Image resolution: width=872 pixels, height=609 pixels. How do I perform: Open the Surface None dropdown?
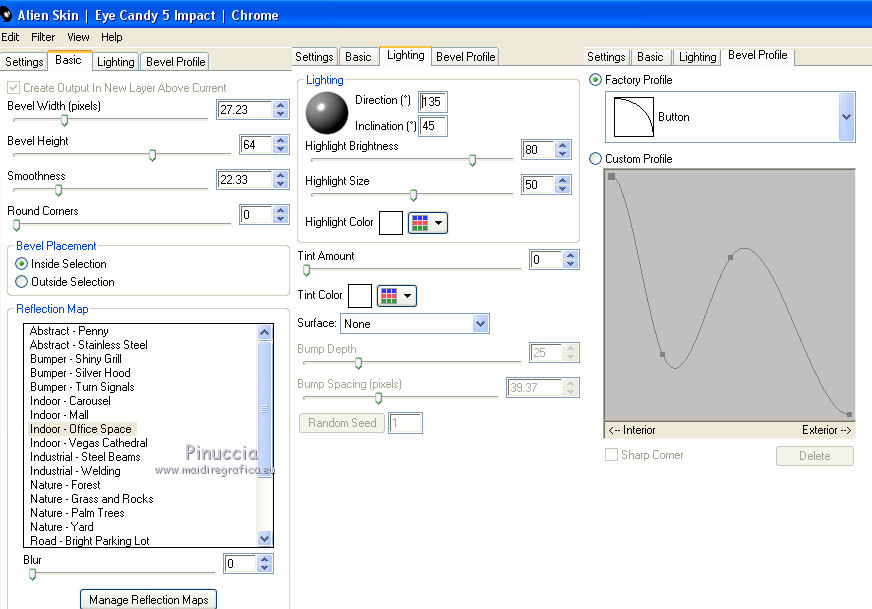pos(480,323)
